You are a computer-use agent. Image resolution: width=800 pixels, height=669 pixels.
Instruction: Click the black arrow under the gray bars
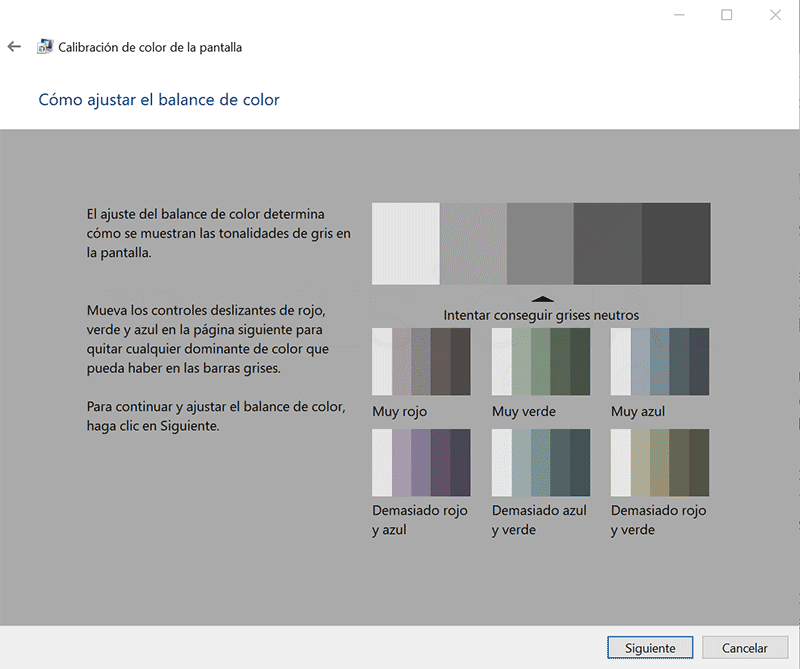542,299
